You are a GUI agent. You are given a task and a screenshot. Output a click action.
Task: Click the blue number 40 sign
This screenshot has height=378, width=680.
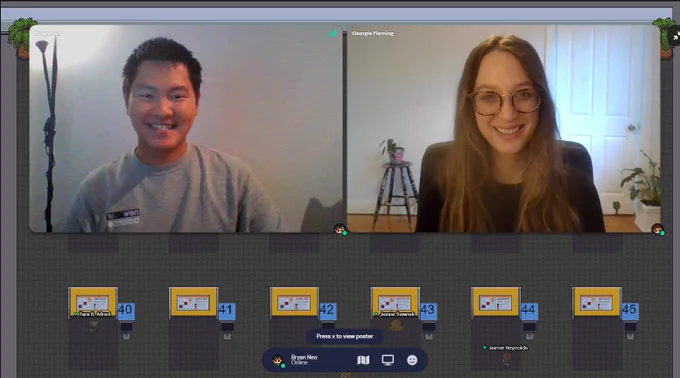(125, 310)
